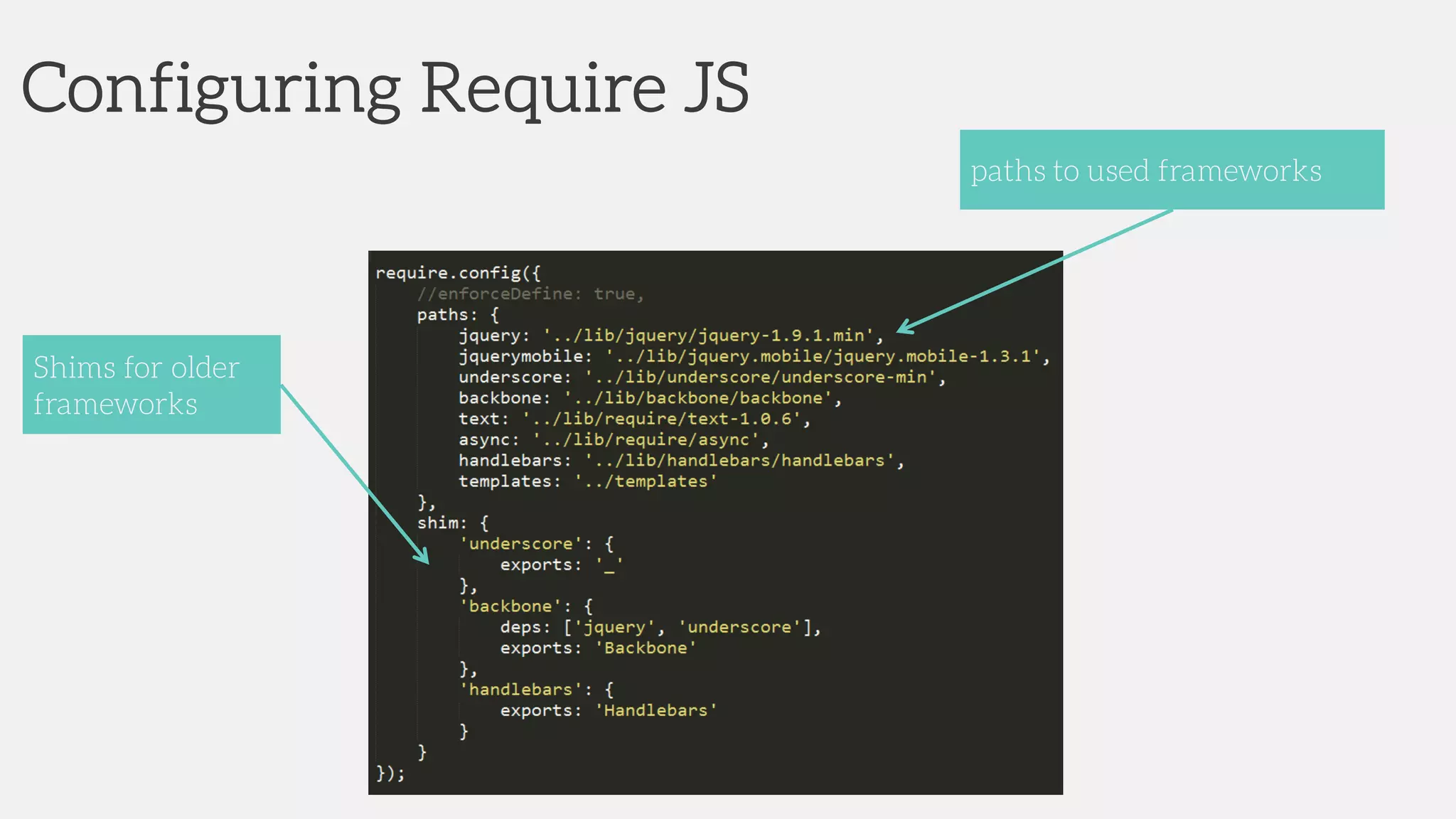This screenshot has width=1456, height=819.
Task: Click the jquery-1.9.1.min path line
Action: click(670, 336)
